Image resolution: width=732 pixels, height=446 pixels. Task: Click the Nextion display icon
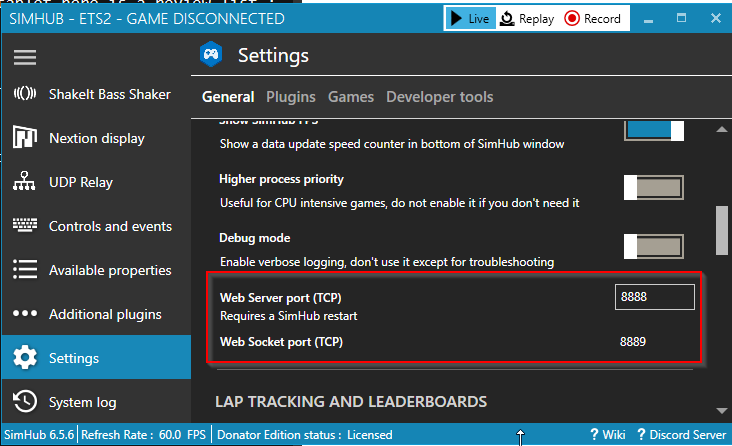tap(25, 137)
